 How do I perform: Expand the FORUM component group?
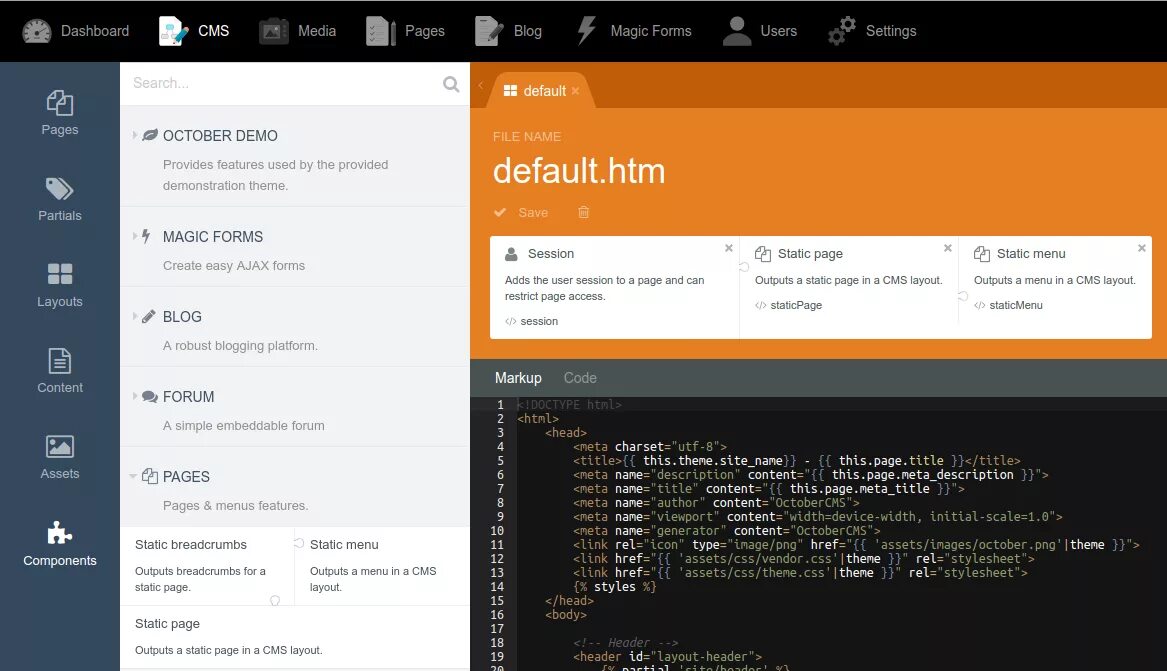click(x=134, y=396)
